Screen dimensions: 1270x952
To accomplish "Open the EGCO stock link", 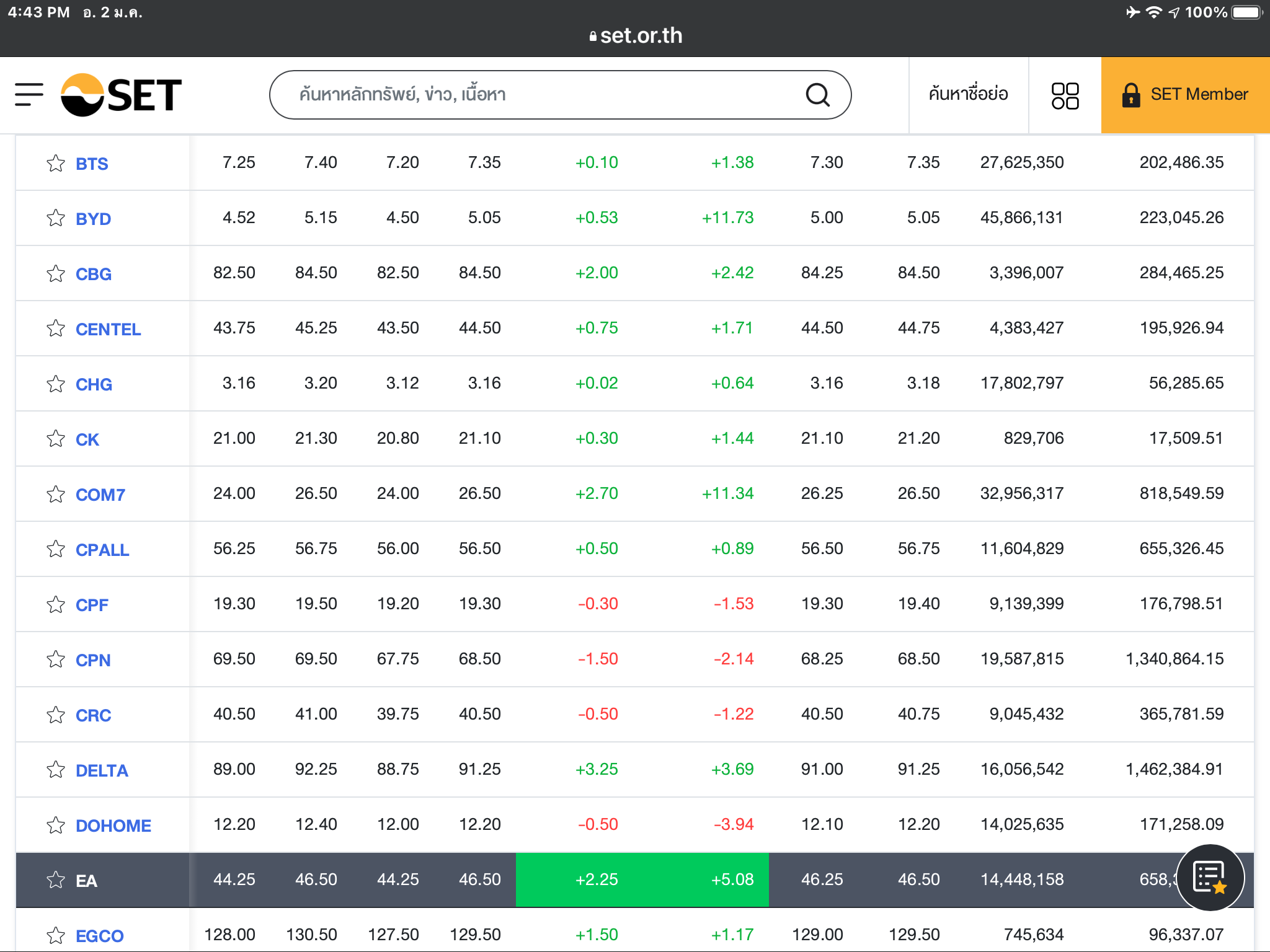I will coord(99,935).
